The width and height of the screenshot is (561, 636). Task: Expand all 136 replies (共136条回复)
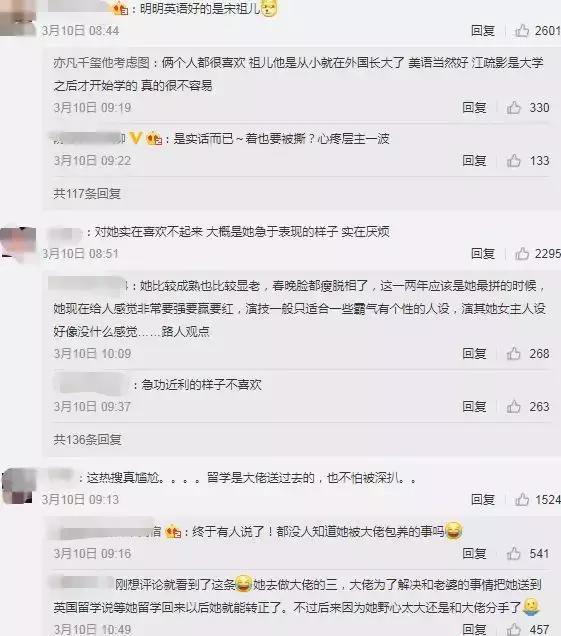pyautogui.click(x=87, y=440)
